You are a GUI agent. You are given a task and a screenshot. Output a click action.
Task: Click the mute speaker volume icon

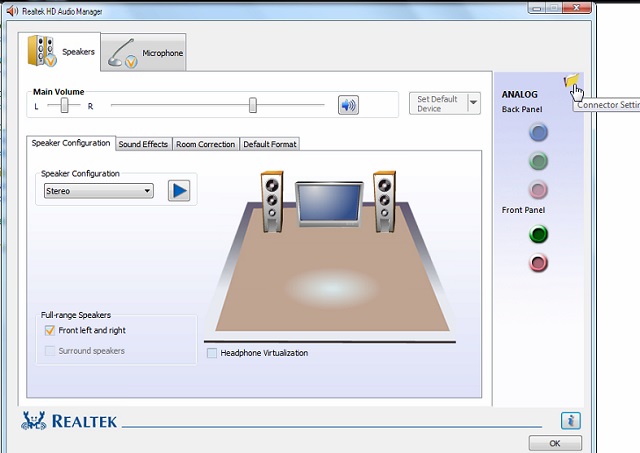click(348, 104)
